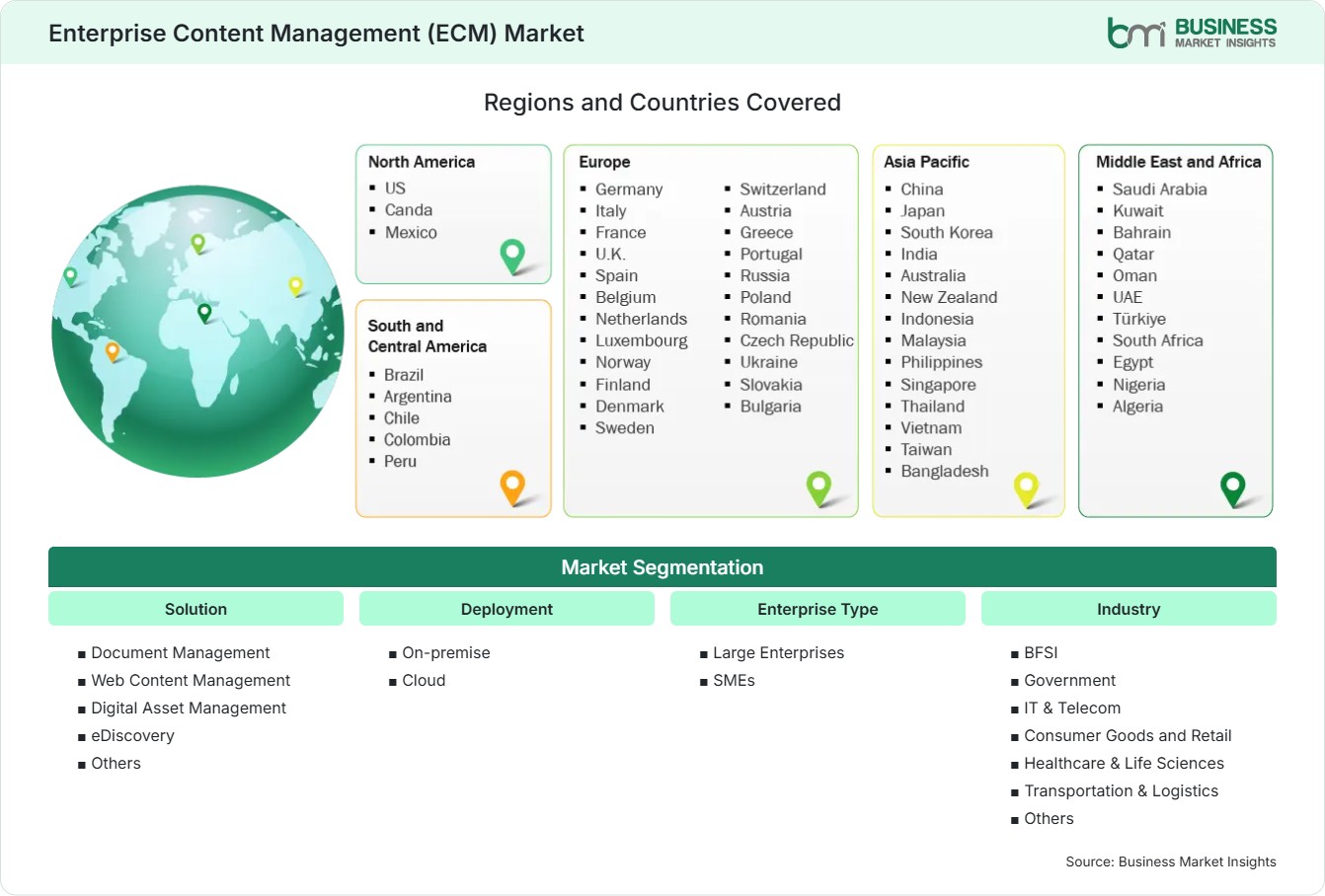Screen dimensions: 1325x896
Task: Click 'Germany' in the Europe list
Action: tap(629, 189)
